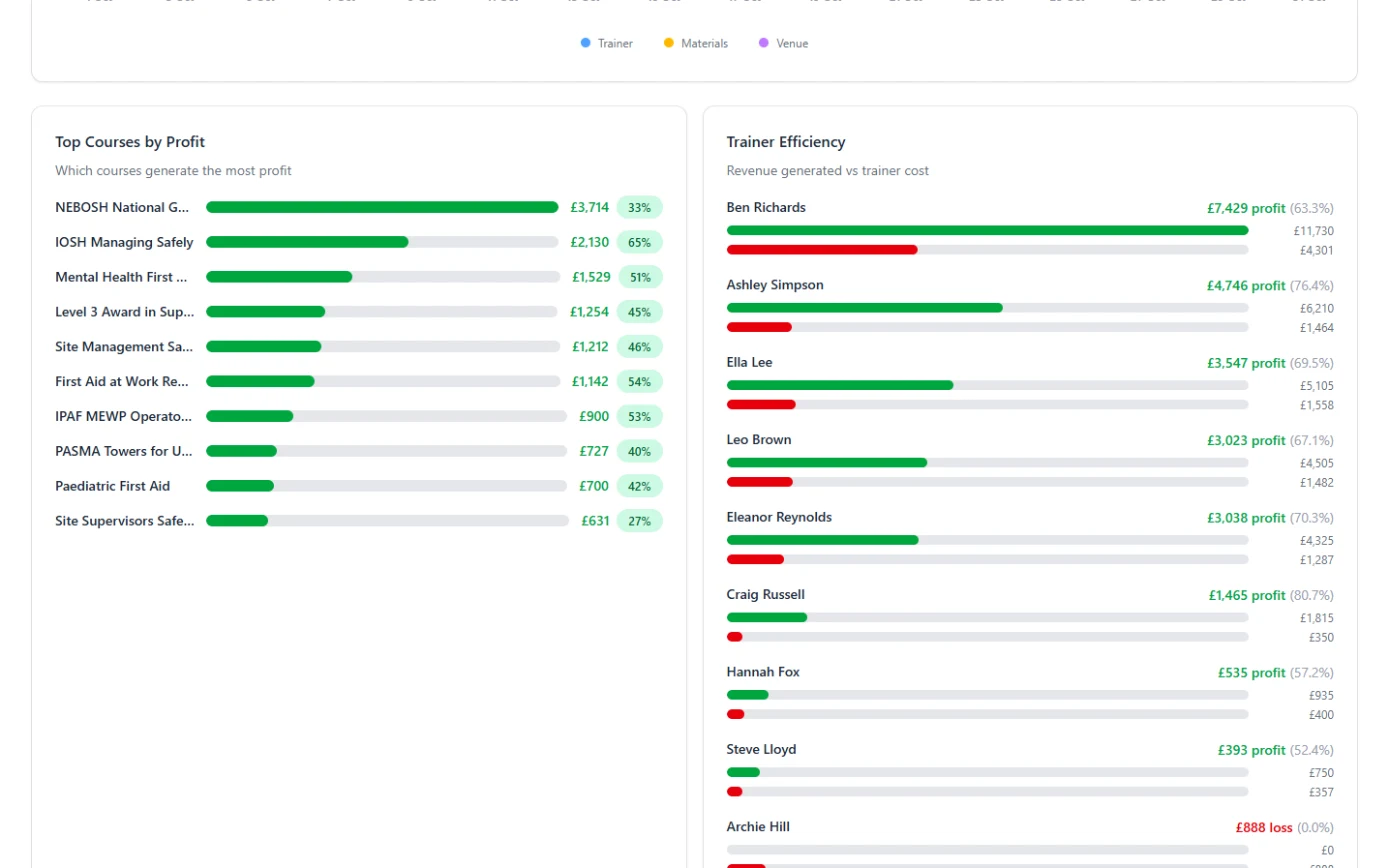The width and height of the screenshot is (1389, 868).
Task: Select the Steve Lloyd trainer name
Action: tap(762, 749)
